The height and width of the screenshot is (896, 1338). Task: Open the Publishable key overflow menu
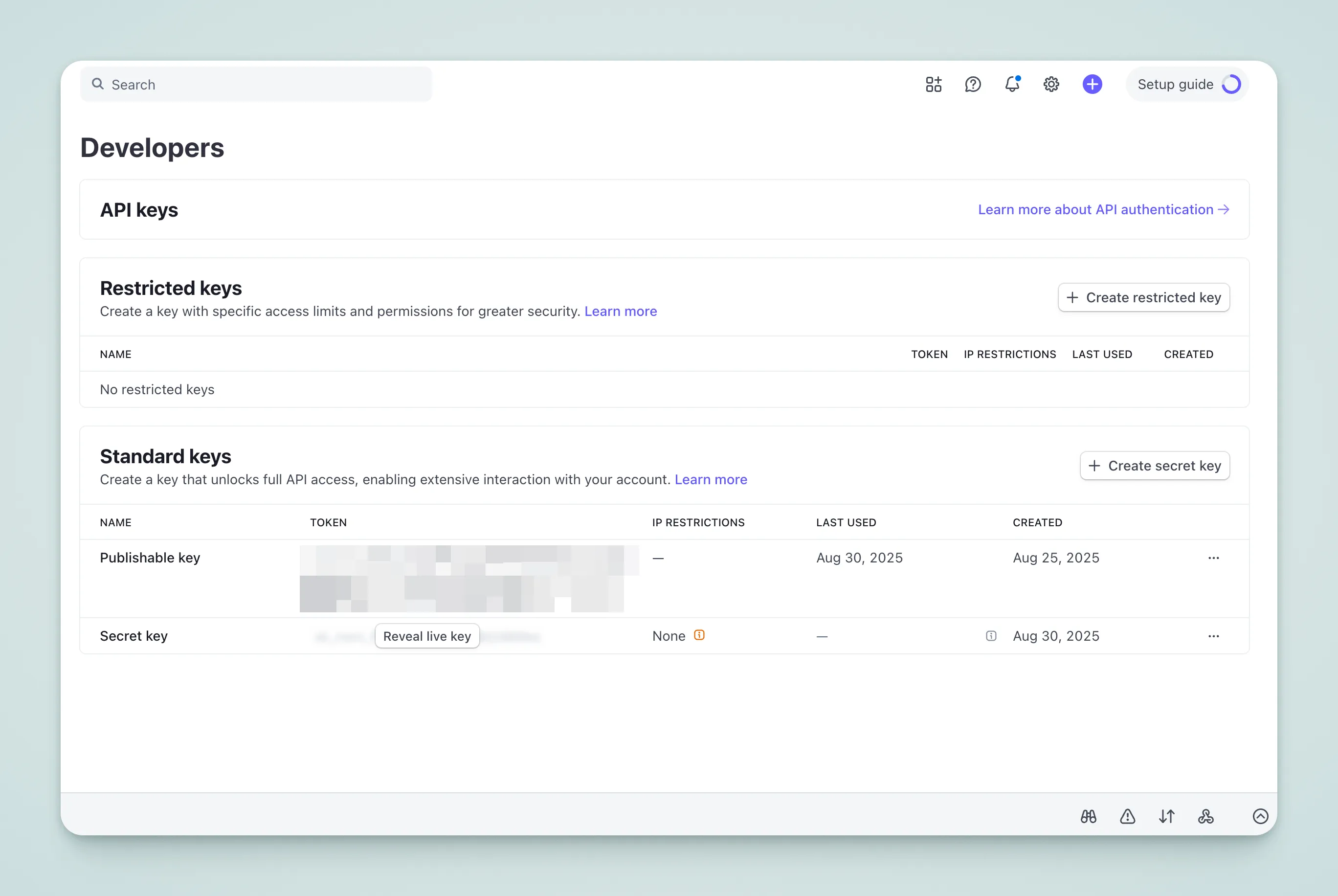tap(1214, 558)
